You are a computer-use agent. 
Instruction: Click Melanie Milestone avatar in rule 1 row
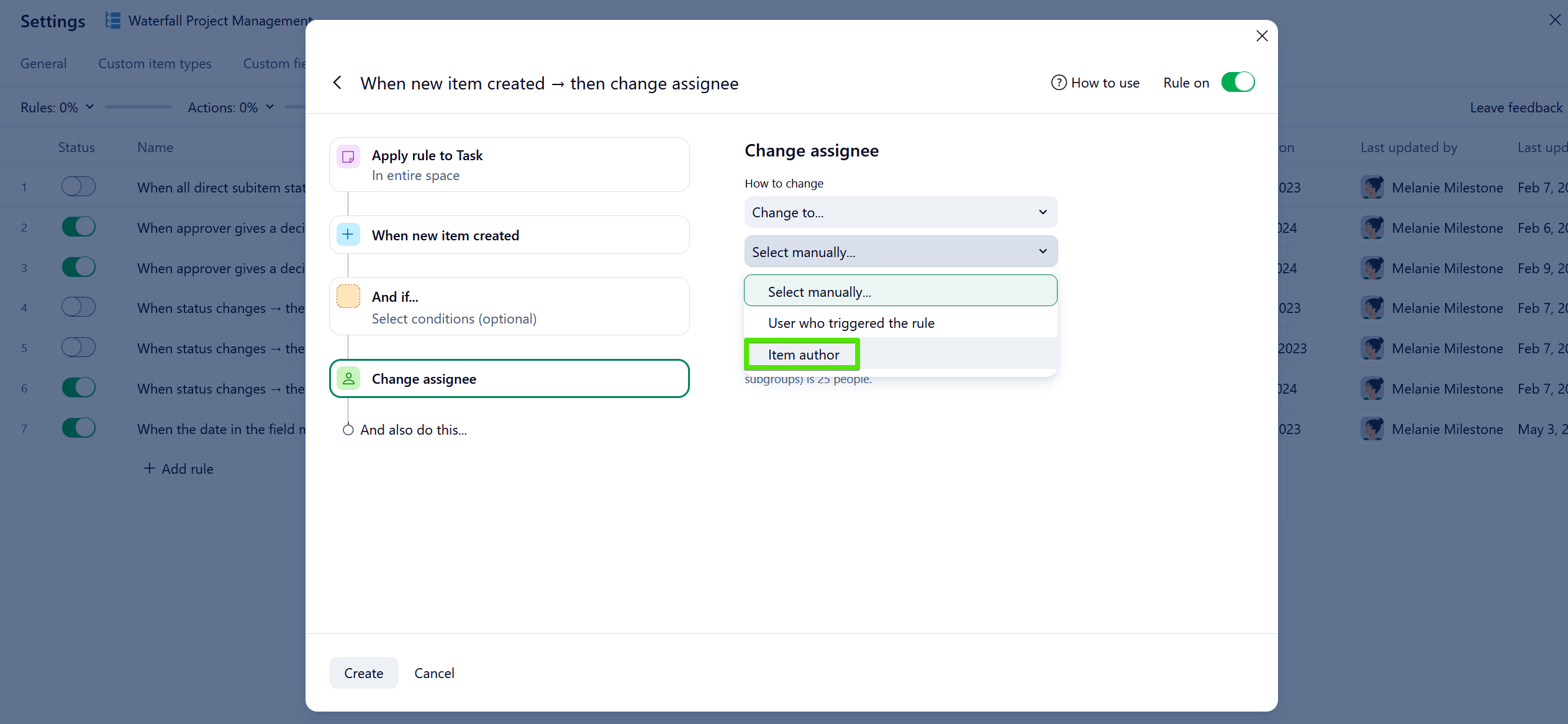1372,188
